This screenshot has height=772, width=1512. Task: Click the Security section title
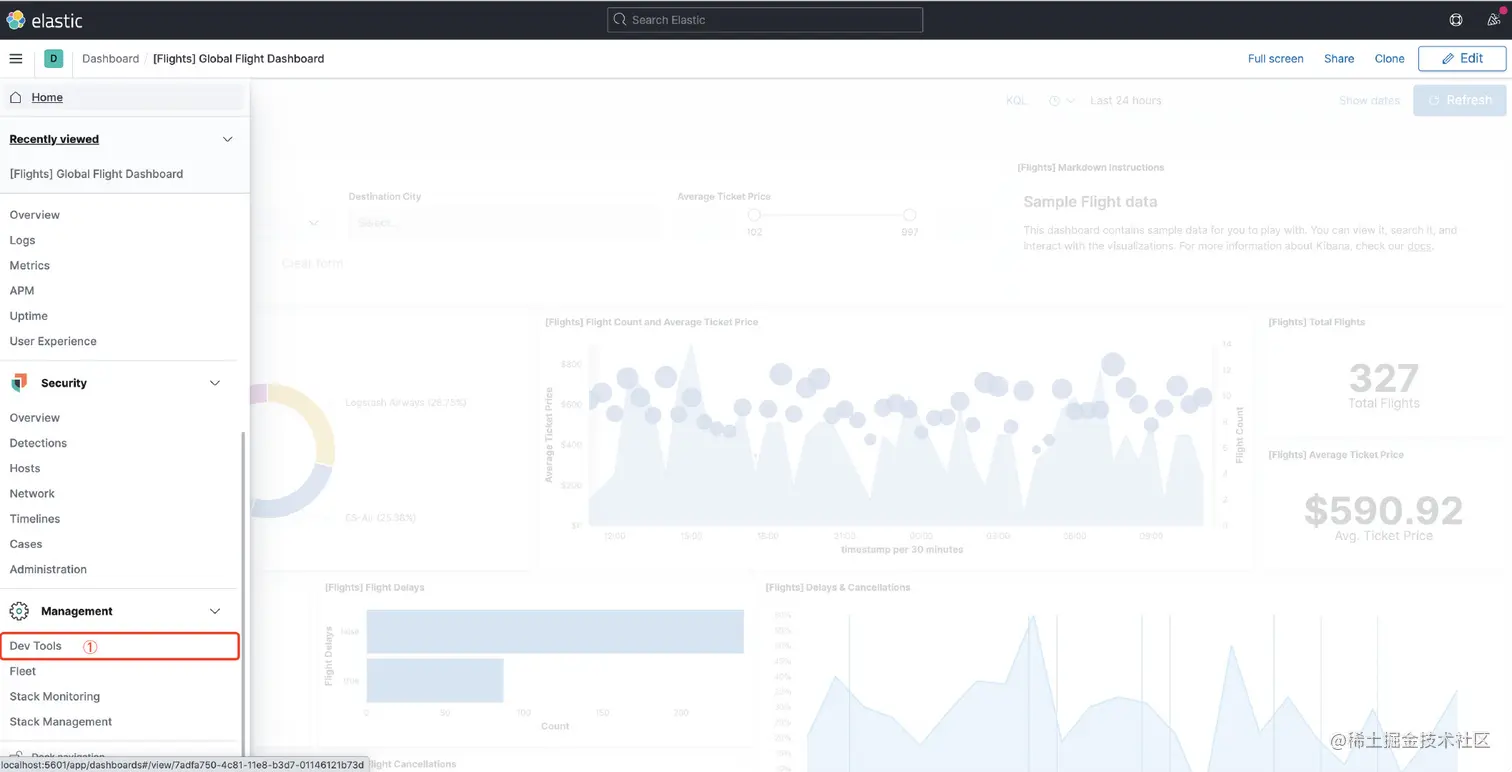coord(64,383)
